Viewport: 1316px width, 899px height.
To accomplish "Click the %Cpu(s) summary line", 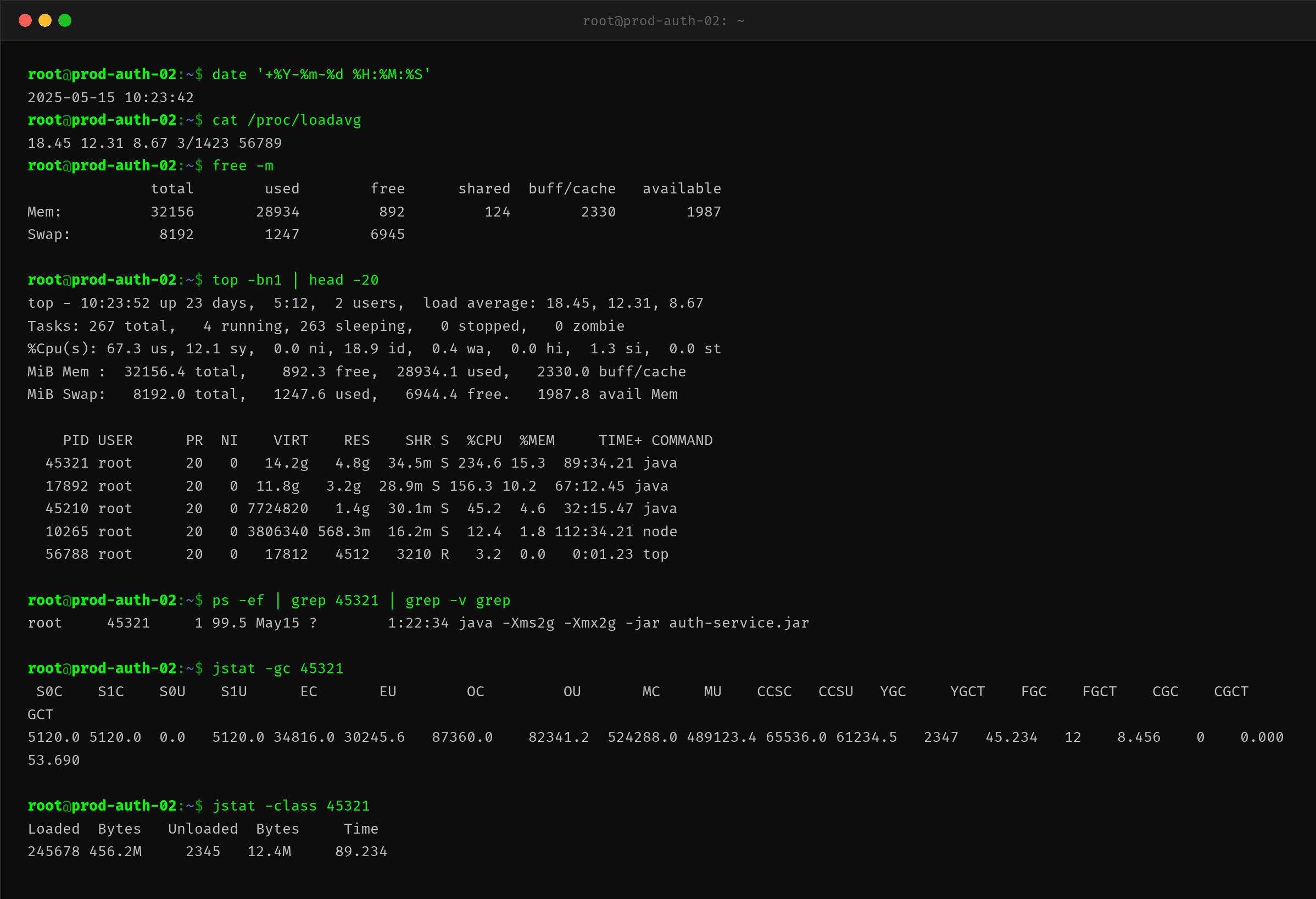I will 374,348.
